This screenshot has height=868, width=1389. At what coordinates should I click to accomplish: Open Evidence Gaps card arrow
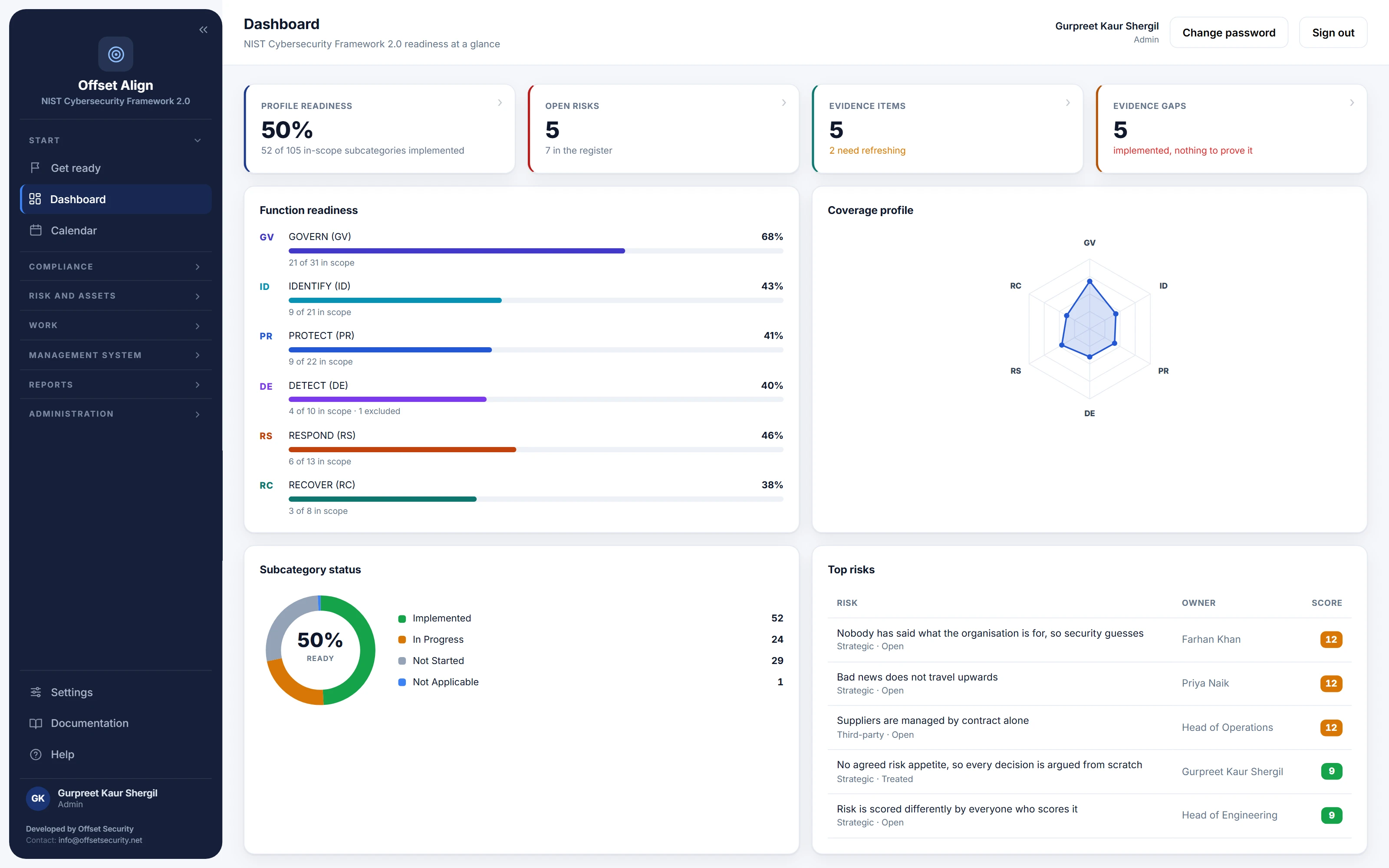tap(1352, 103)
